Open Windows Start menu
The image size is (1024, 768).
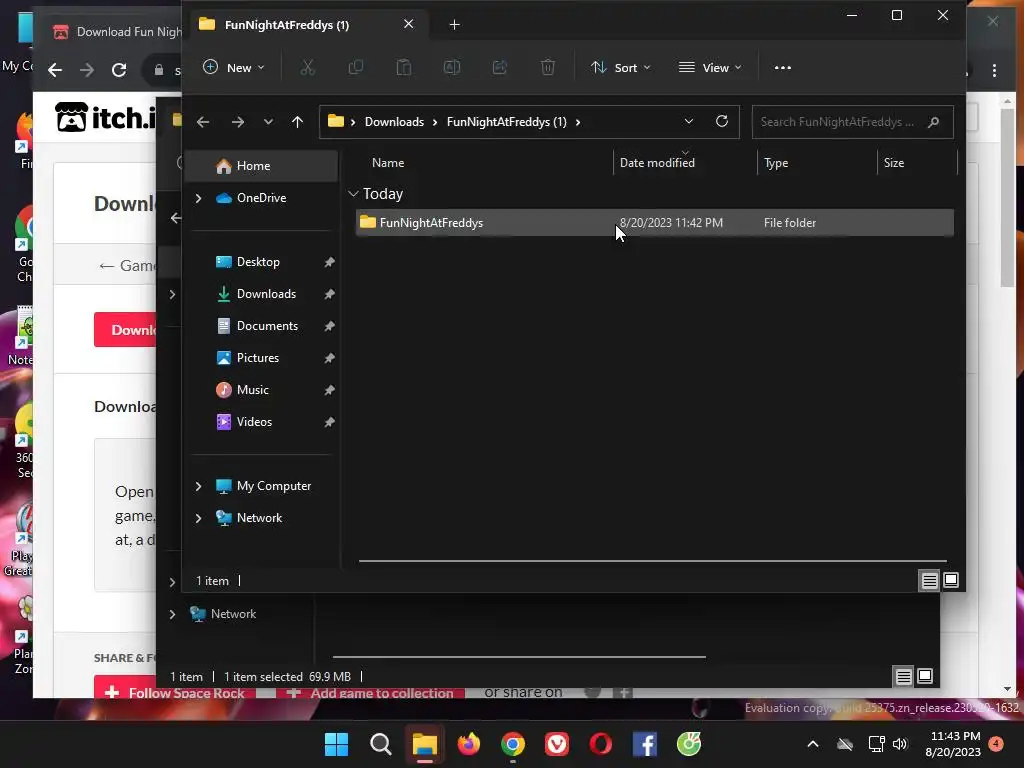(x=336, y=744)
